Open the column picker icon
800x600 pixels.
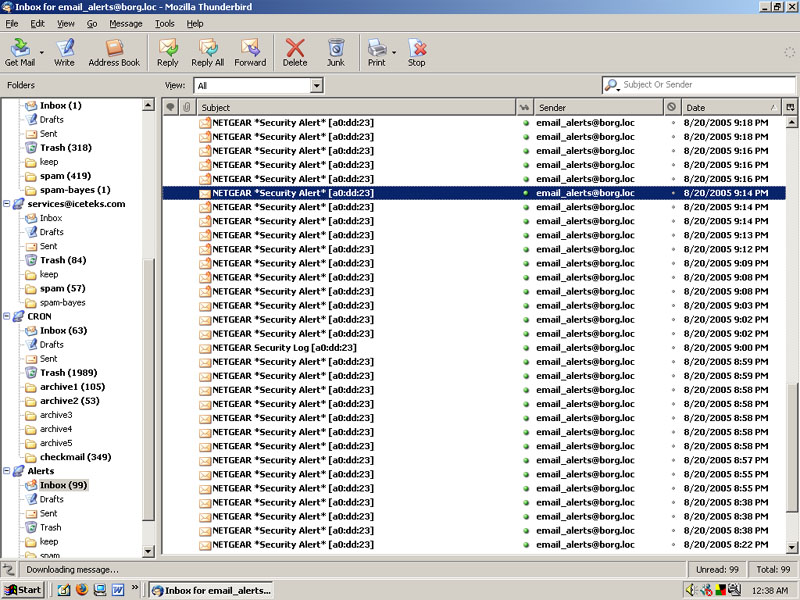click(790, 107)
